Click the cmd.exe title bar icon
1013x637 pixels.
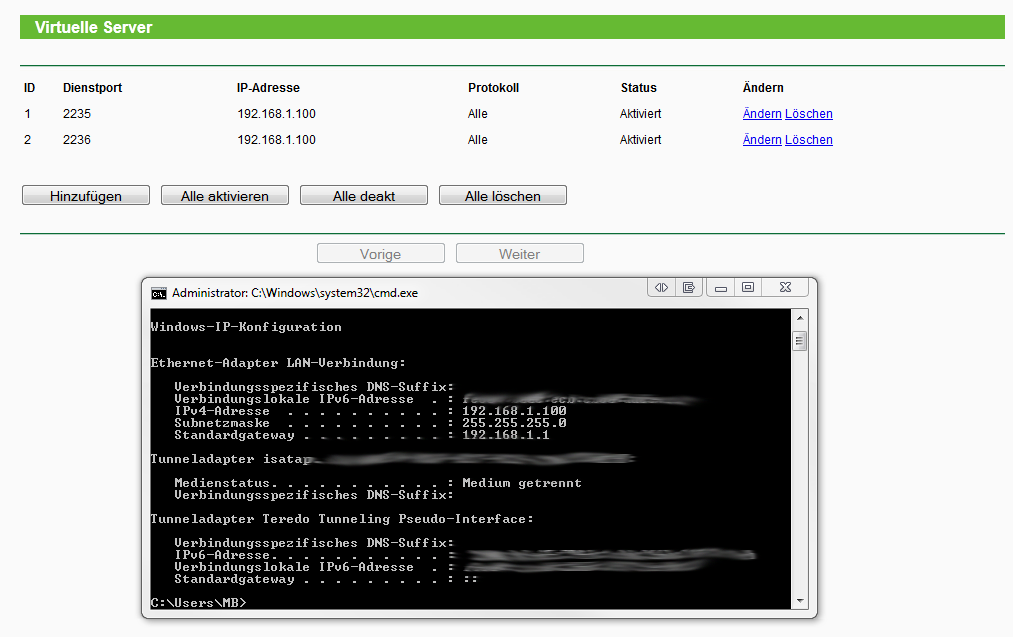pyautogui.click(x=158, y=293)
